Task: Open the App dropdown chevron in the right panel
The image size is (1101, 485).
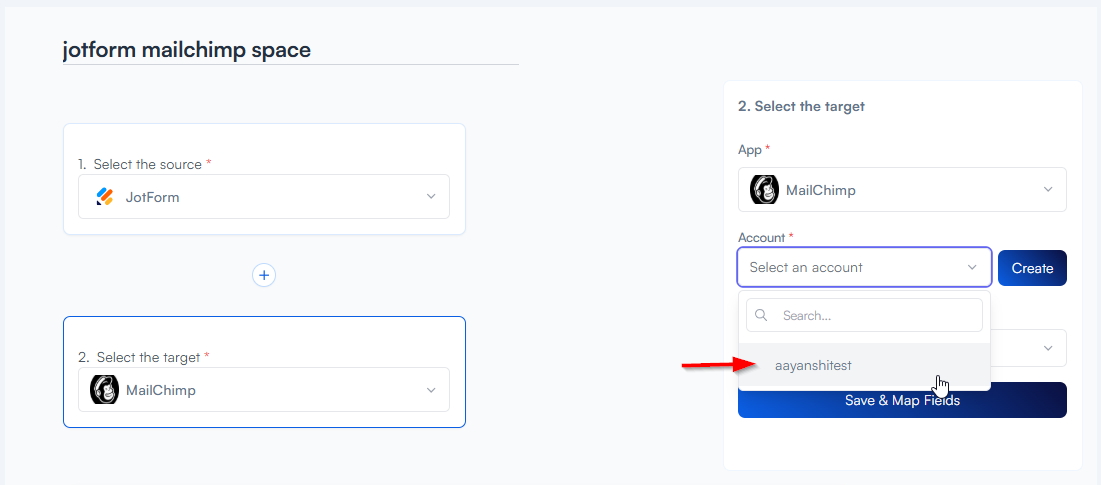Action: (x=1048, y=190)
